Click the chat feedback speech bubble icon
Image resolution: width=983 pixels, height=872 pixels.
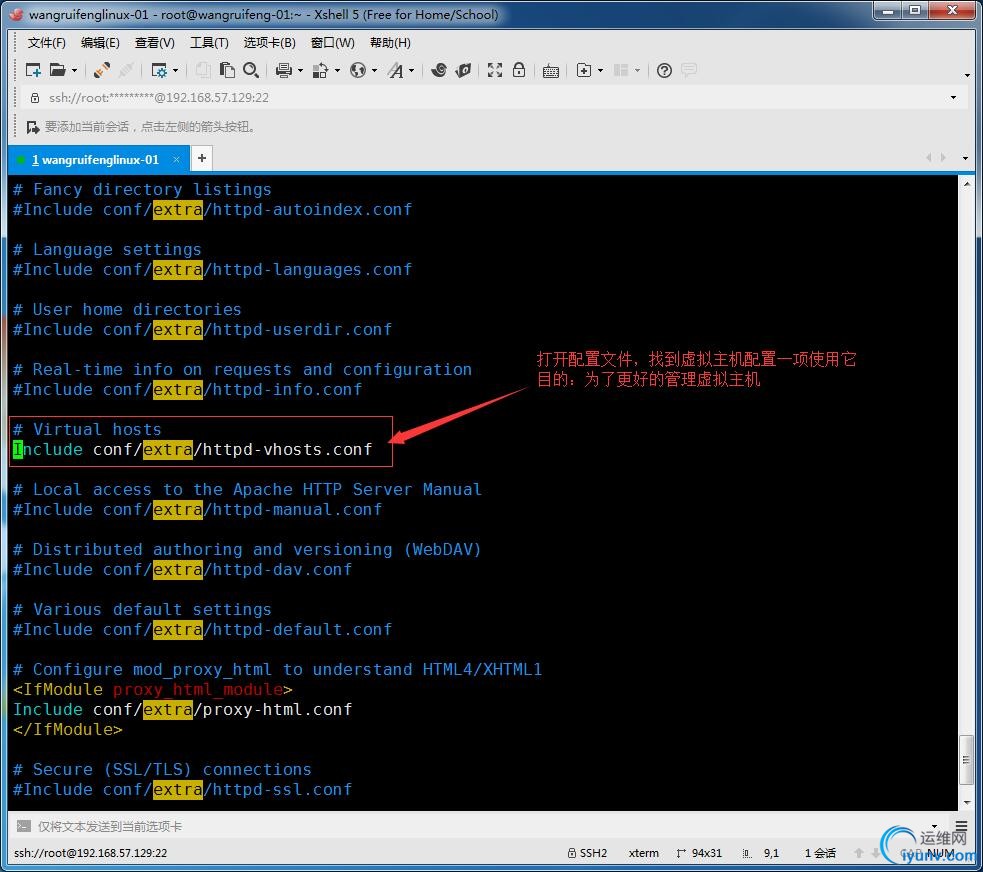point(689,70)
